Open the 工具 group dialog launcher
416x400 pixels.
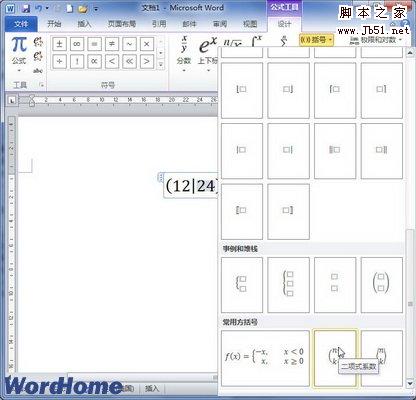coord(42,85)
